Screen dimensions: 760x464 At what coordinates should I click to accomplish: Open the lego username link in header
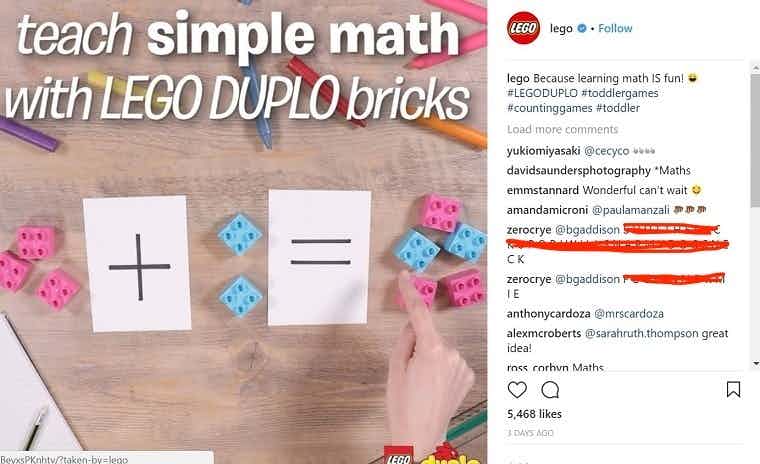click(561, 29)
